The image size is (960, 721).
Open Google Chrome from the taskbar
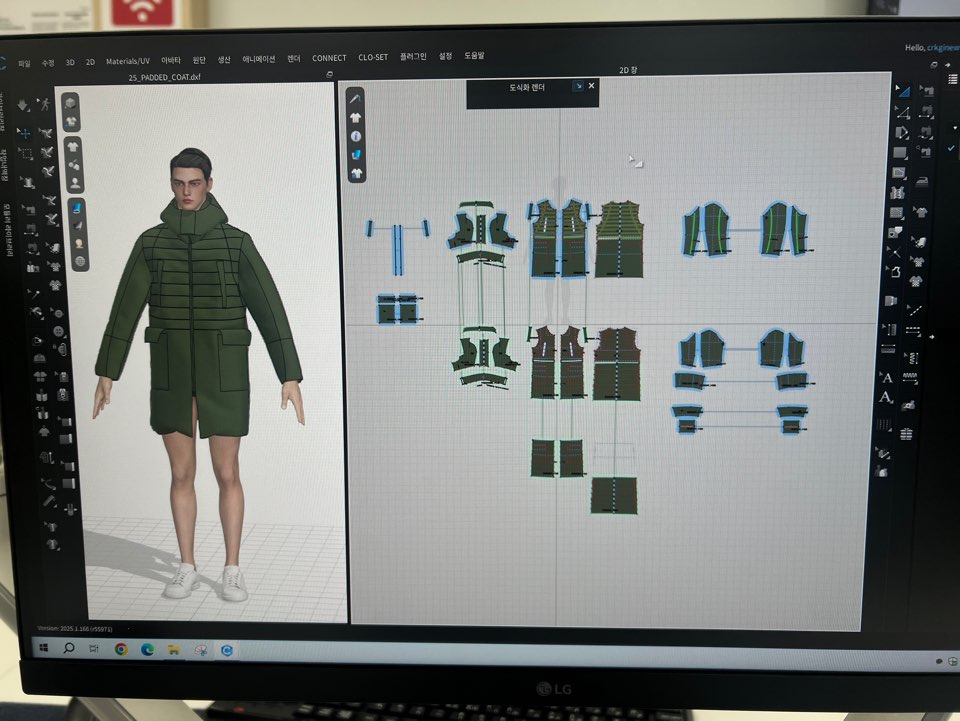[121, 649]
